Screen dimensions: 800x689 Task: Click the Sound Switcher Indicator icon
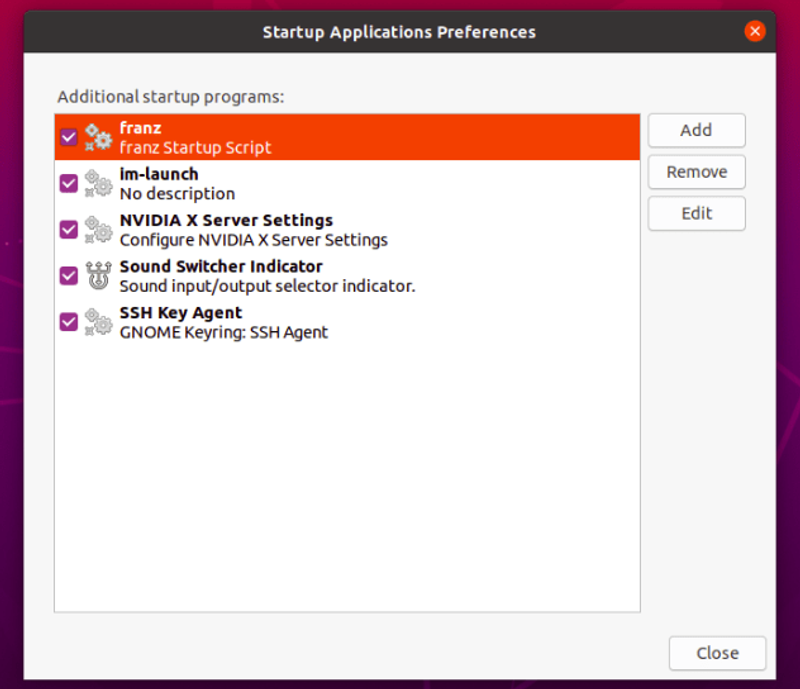98,276
